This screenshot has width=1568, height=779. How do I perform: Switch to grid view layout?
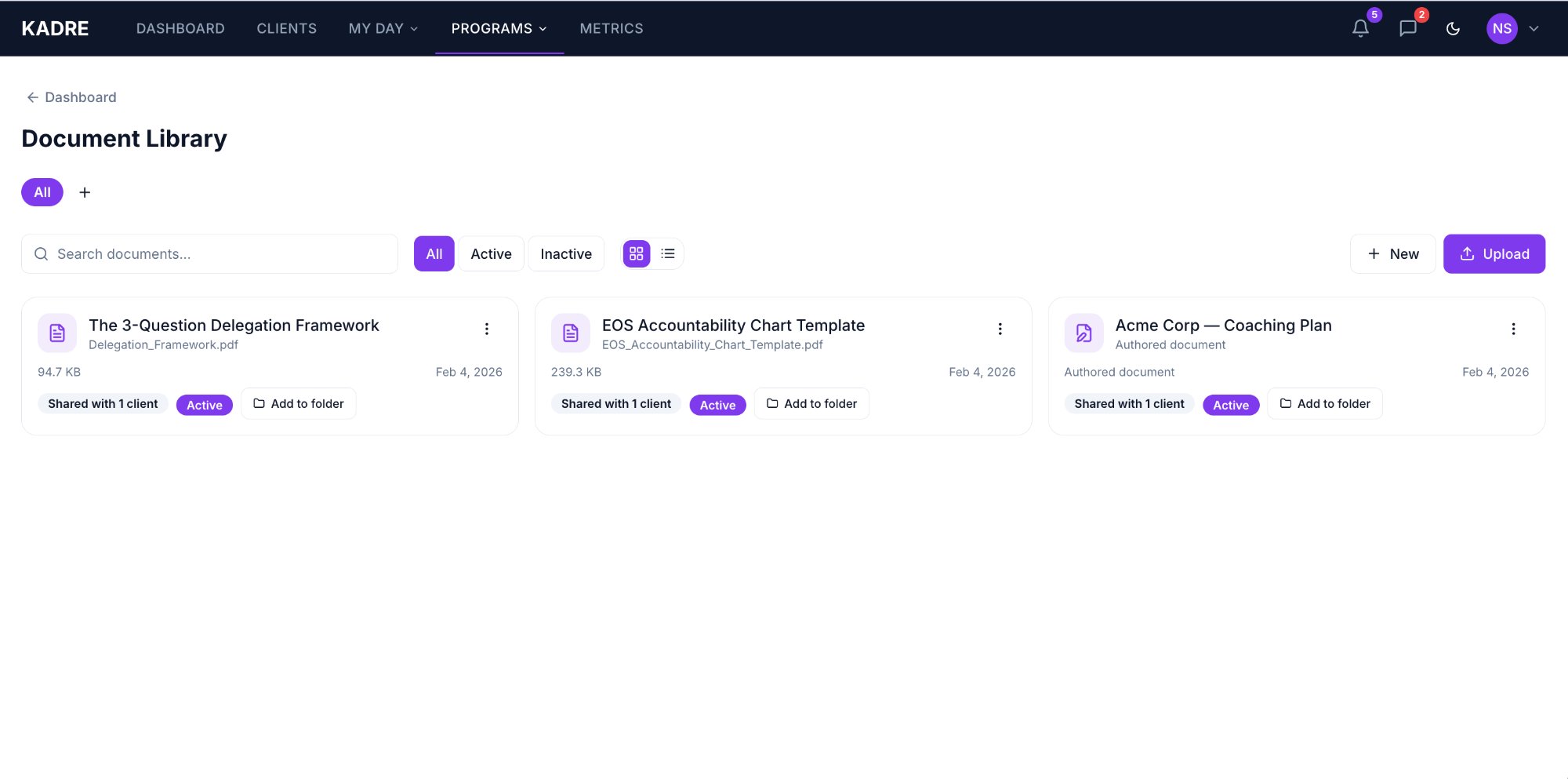[636, 254]
